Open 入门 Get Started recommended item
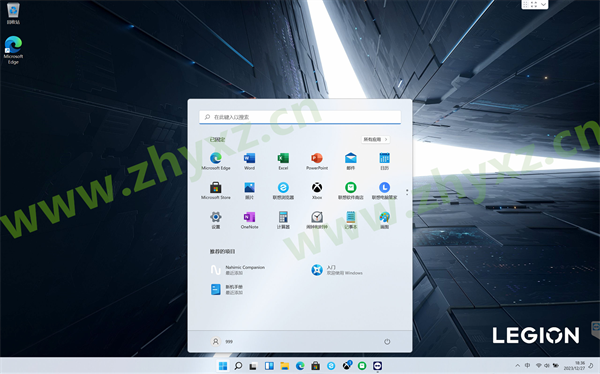Screen dimensions: 600x374 pos(337,270)
